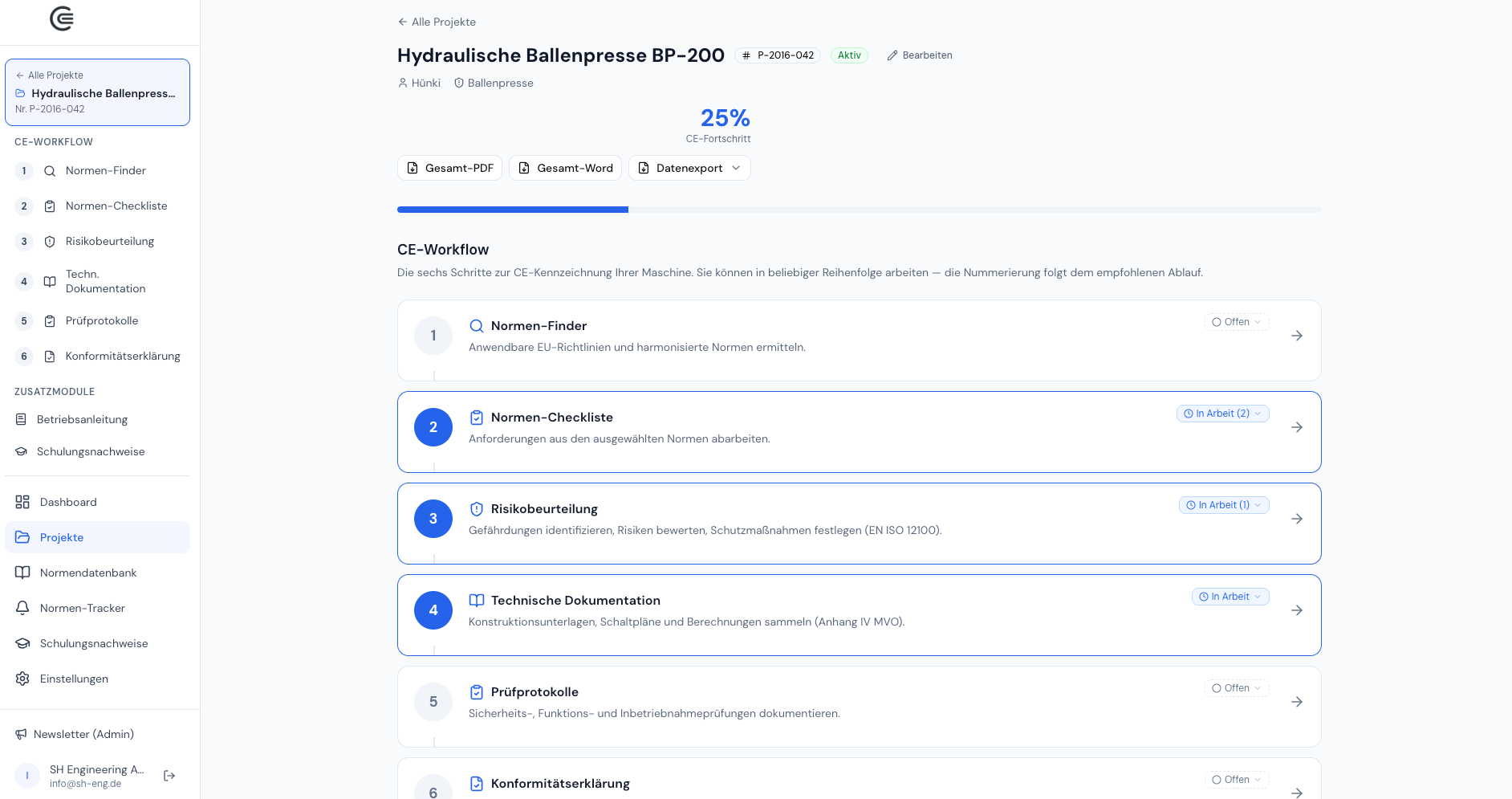Click the blue CE-Fortschritt progress bar

(x=513, y=210)
